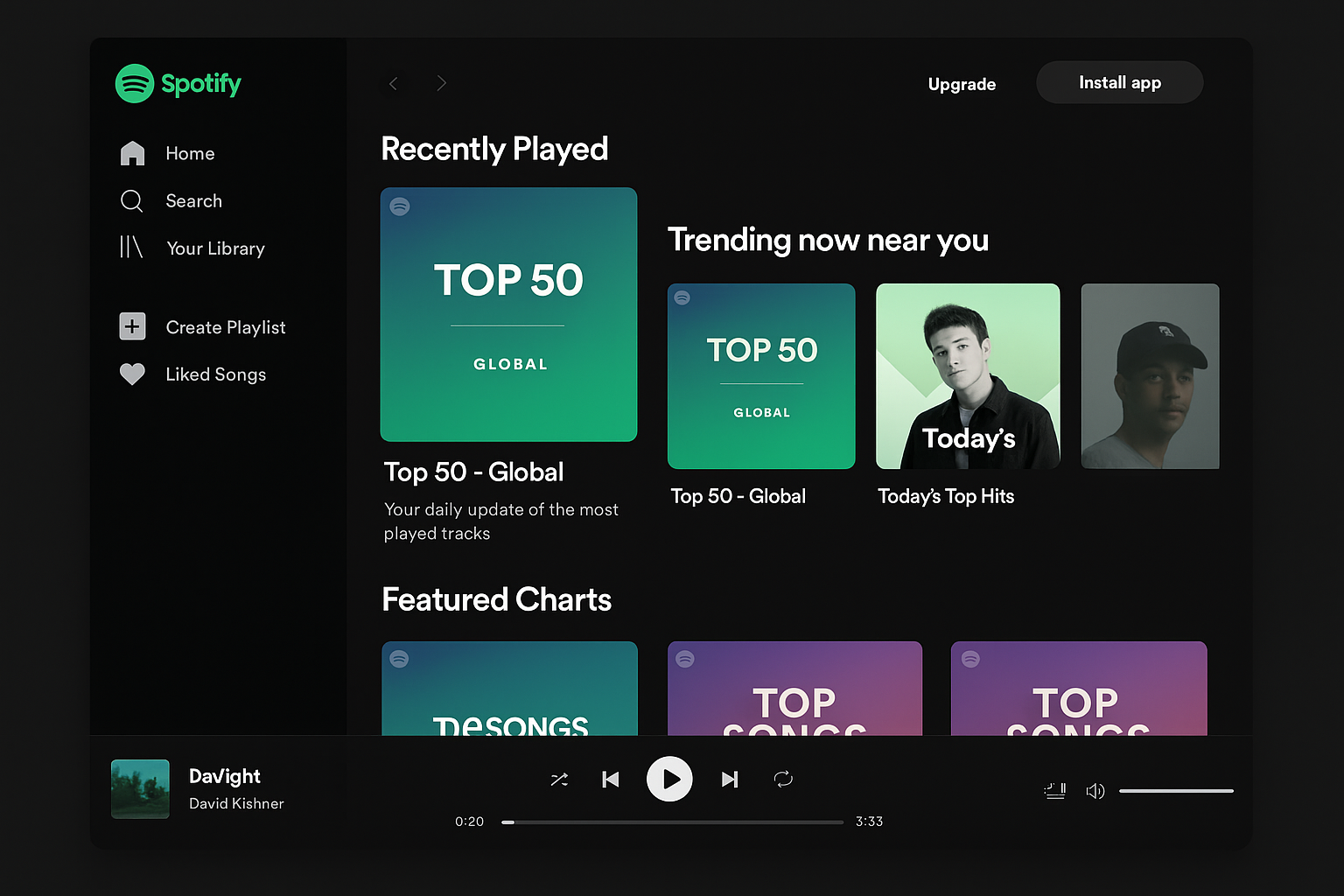Toggle repeat in the player bar
Screen dimensions: 1344x896
click(x=783, y=778)
